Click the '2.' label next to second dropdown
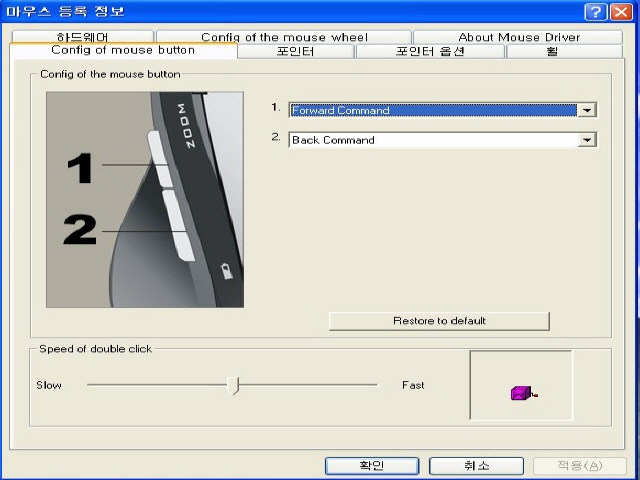640x480 pixels. 276,137
